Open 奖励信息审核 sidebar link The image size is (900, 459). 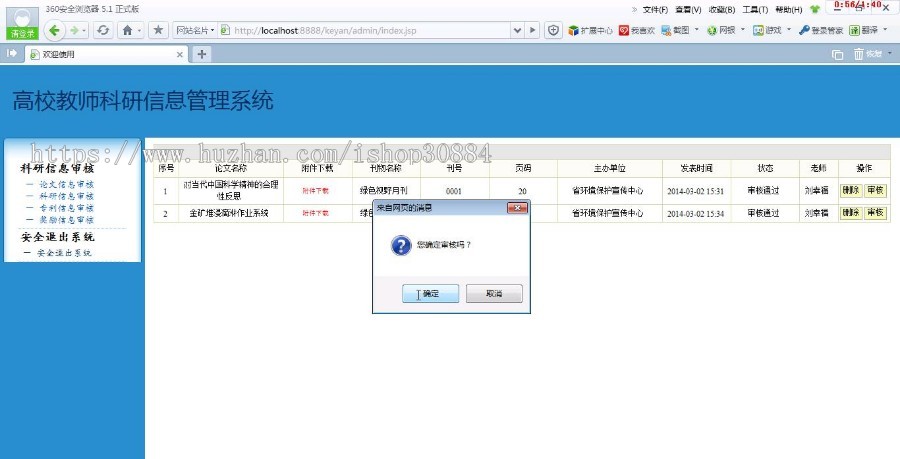pyautogui.click(x=66, y=220)
